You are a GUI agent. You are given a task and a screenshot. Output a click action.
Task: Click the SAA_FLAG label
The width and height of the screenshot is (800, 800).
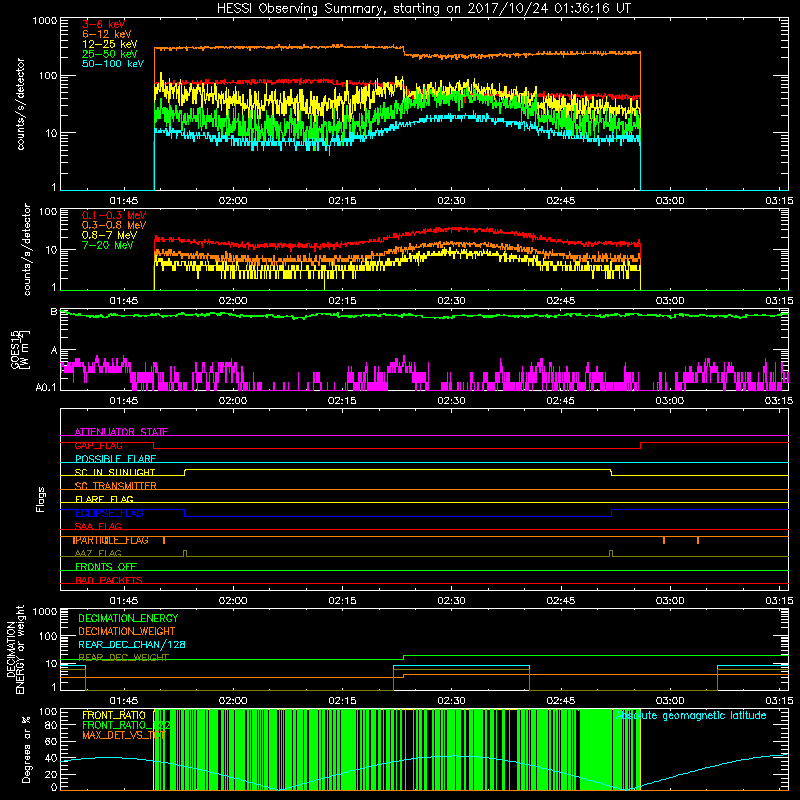click(98, 526)
